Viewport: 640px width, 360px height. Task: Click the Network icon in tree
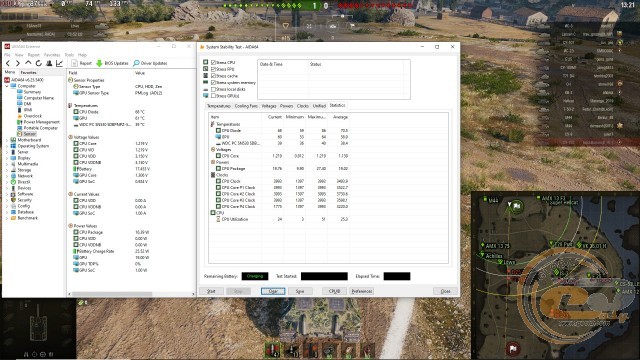(13, 176)
